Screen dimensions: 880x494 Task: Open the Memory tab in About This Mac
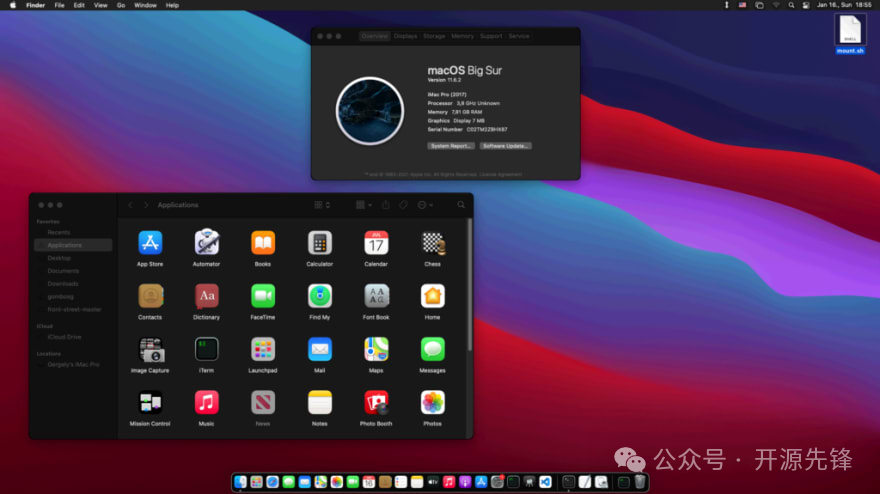click(x=462, y=36)
